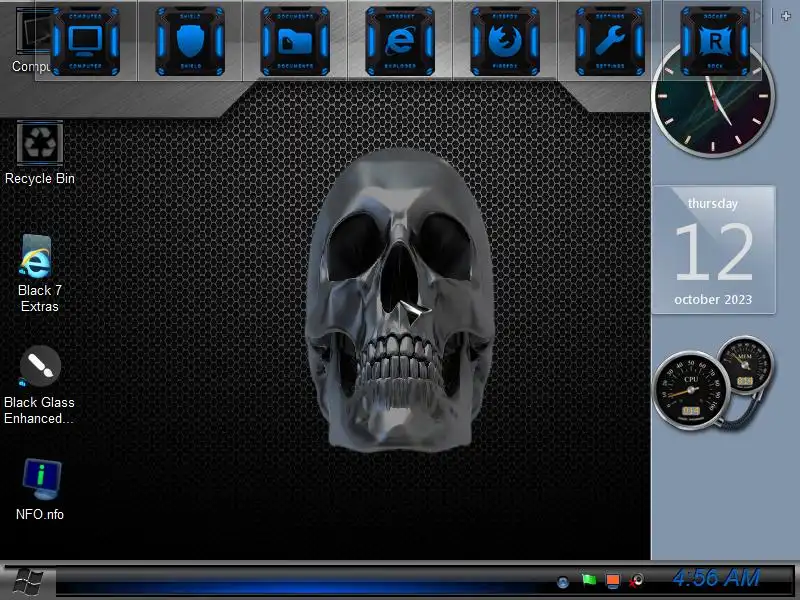Launch Internet Explorer from the dock
This screenshot has height=600, width=800.
pyautogui.click(x=400, y=41)
